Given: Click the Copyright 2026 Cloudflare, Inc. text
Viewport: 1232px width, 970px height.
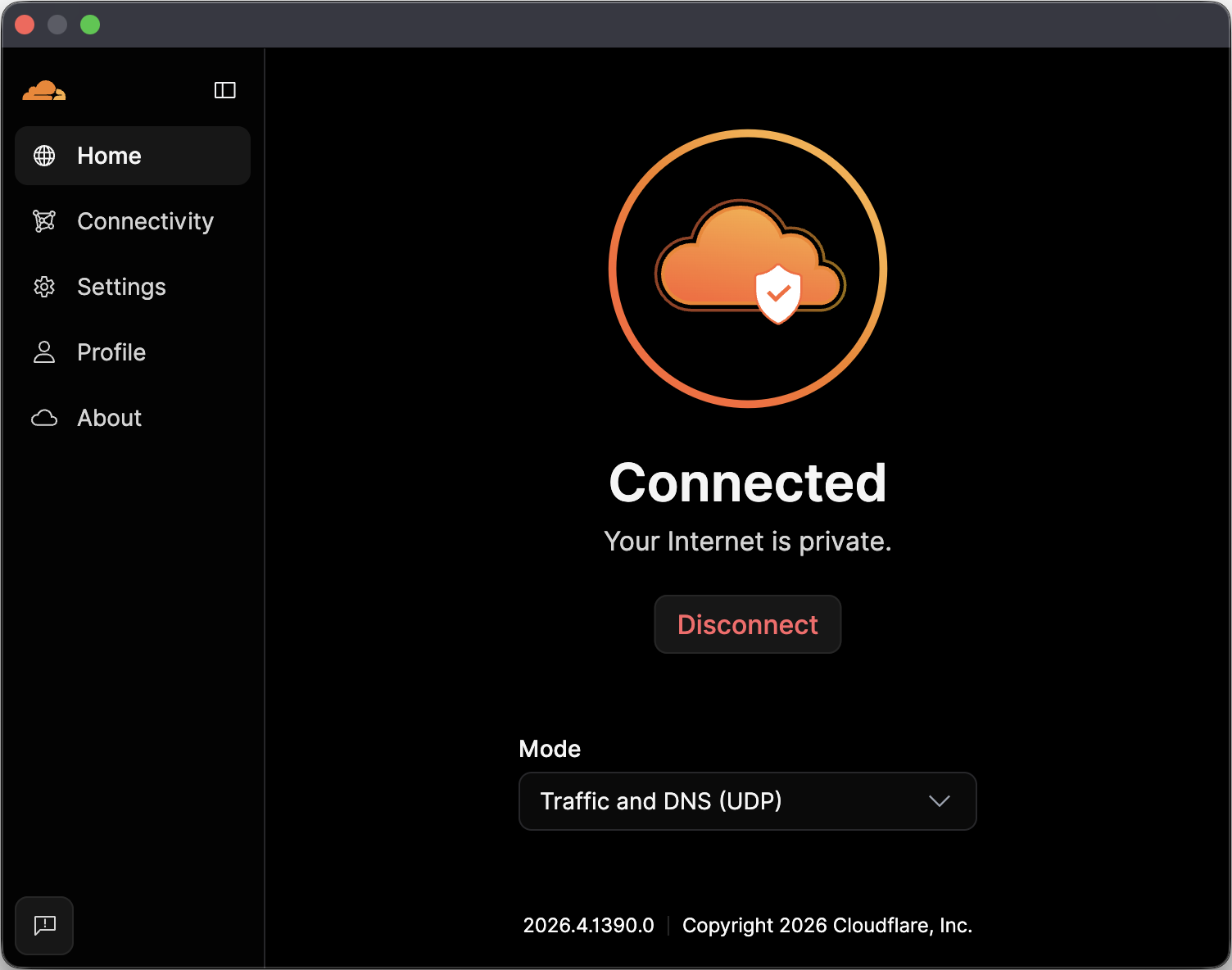Looking at the screenshot, I should (x=827, y=926).
